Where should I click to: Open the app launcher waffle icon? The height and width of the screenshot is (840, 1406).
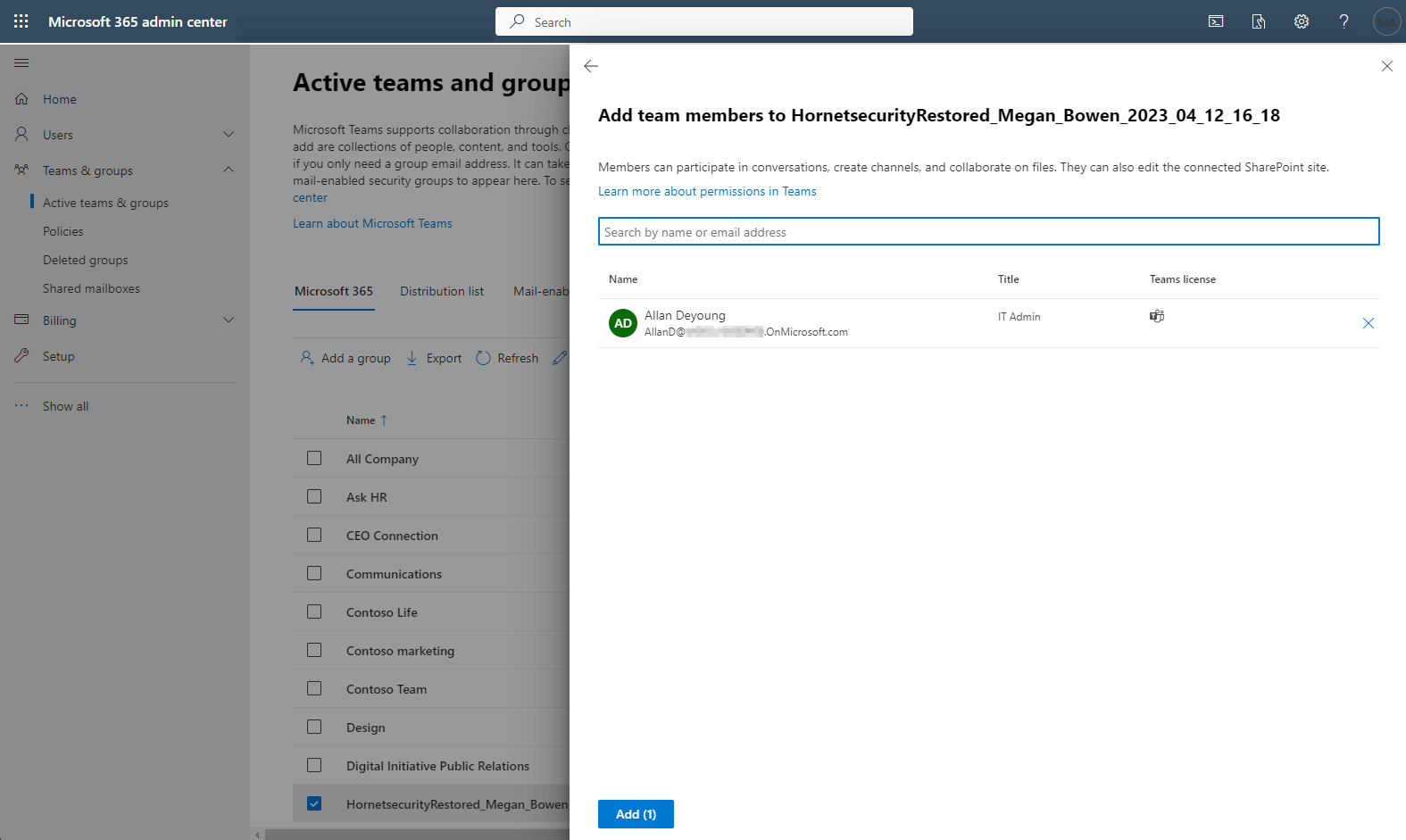(x=21, y=21)
